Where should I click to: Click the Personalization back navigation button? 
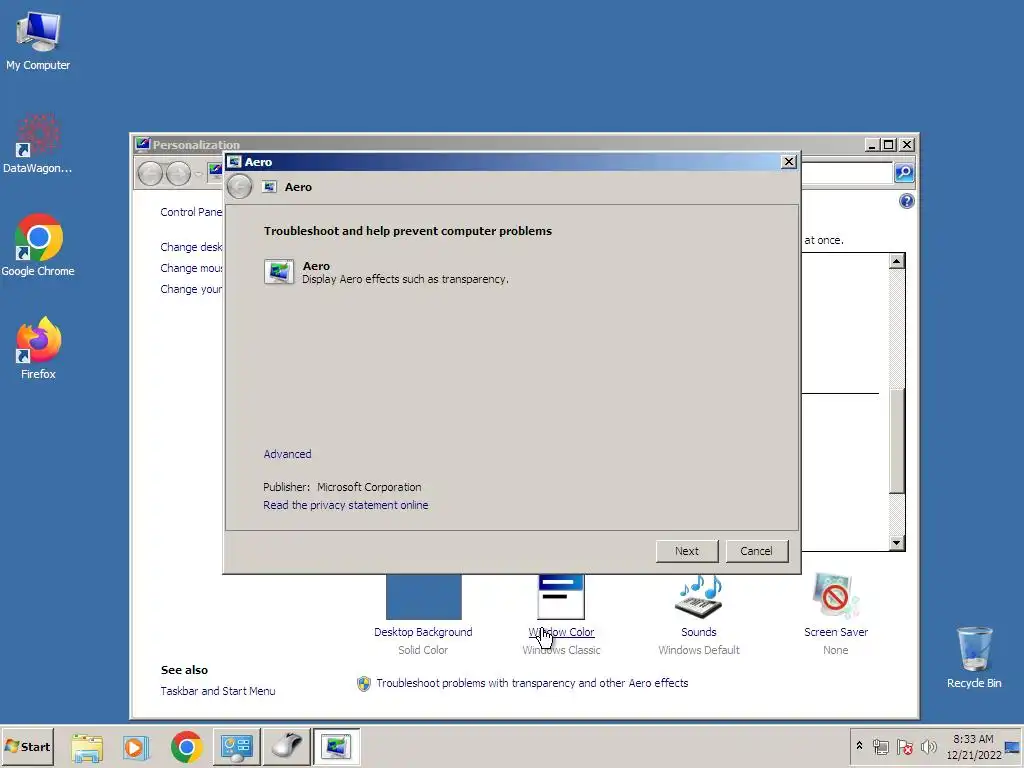click(150, 174)
